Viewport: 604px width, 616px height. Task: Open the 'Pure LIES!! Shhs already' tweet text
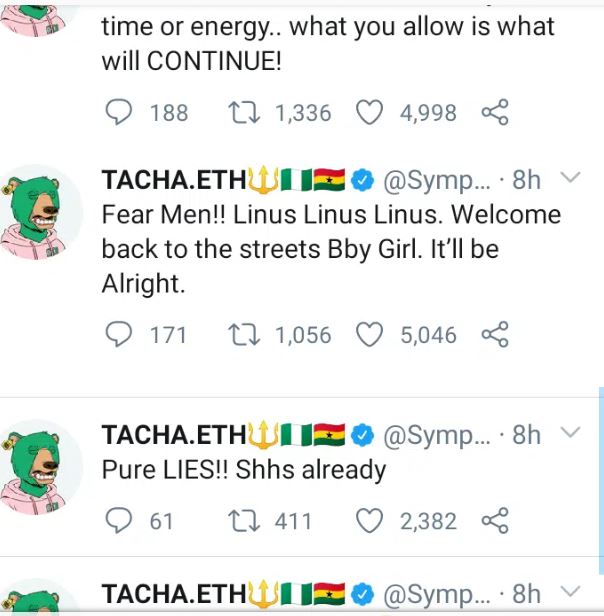[x=244, y=469]
